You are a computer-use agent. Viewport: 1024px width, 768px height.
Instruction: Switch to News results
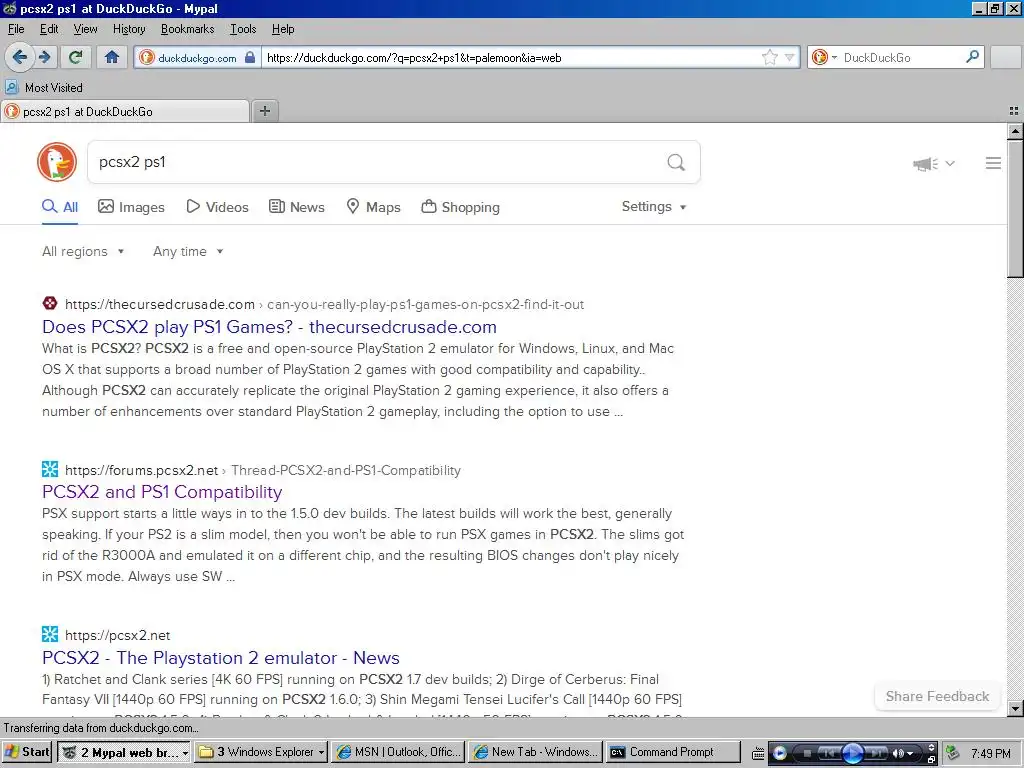coord(296,207)
